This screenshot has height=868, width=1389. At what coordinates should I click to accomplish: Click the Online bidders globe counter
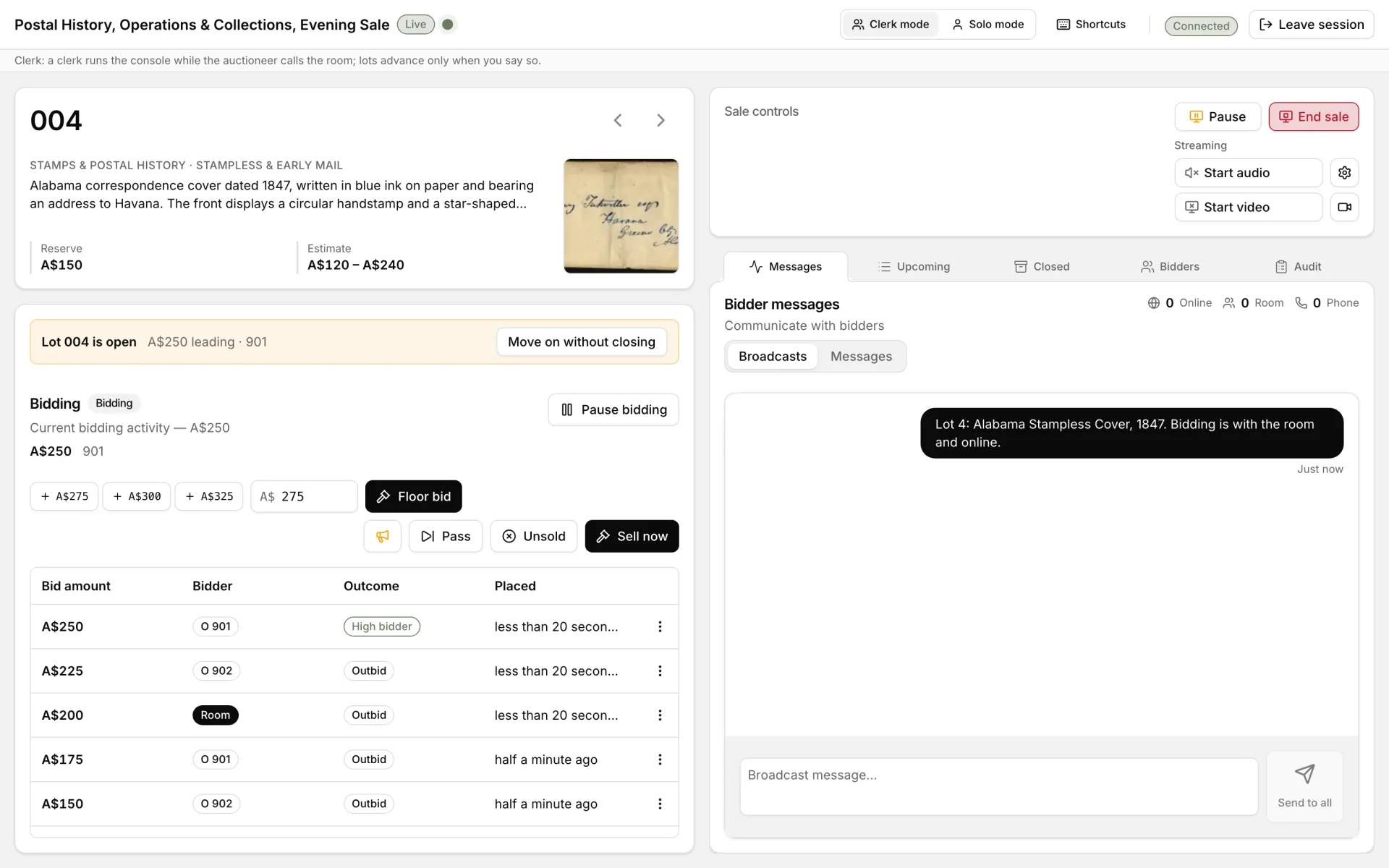(x=1180, y=303)
